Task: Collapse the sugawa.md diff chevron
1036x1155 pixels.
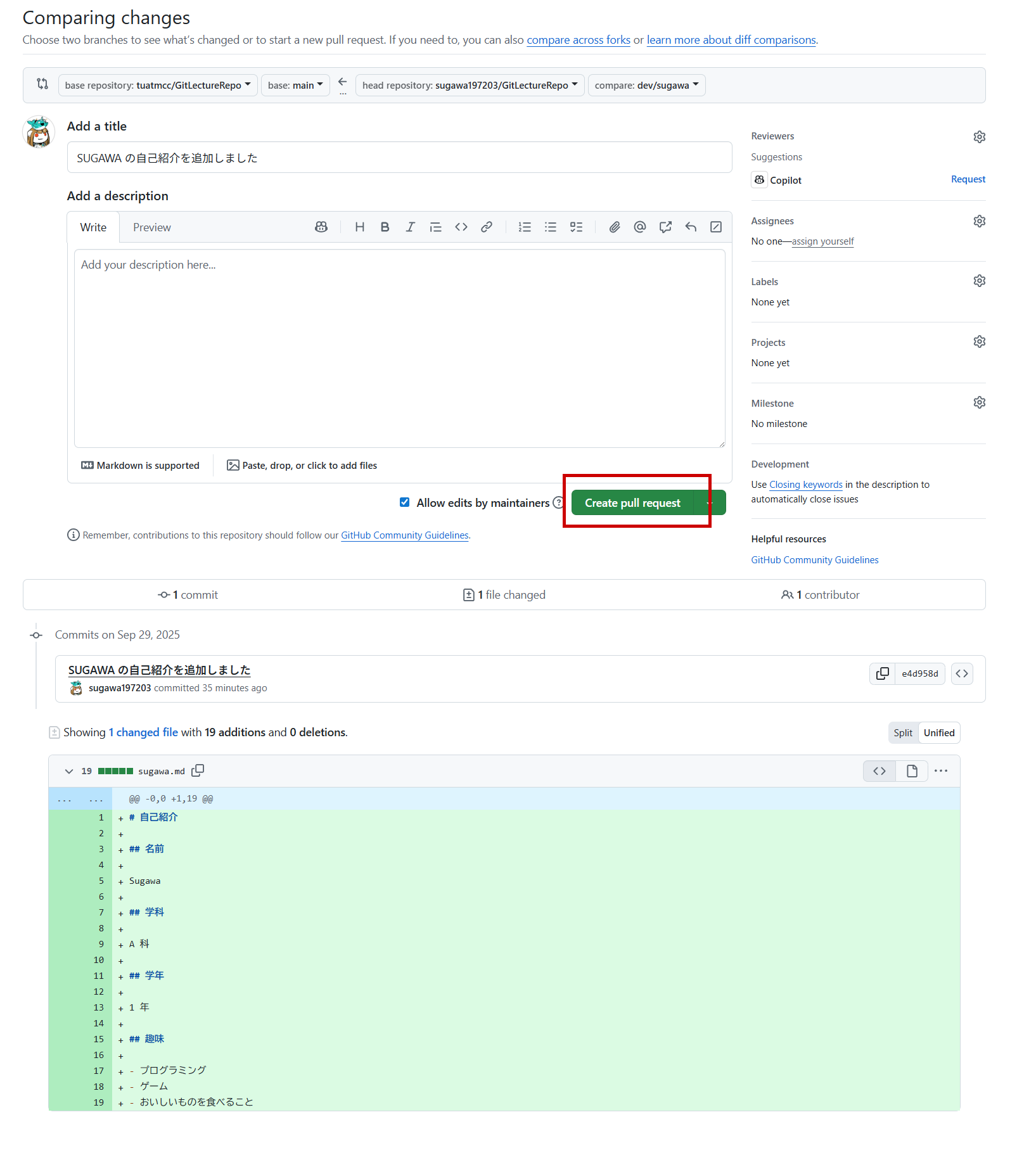Action: pos(69,771)
